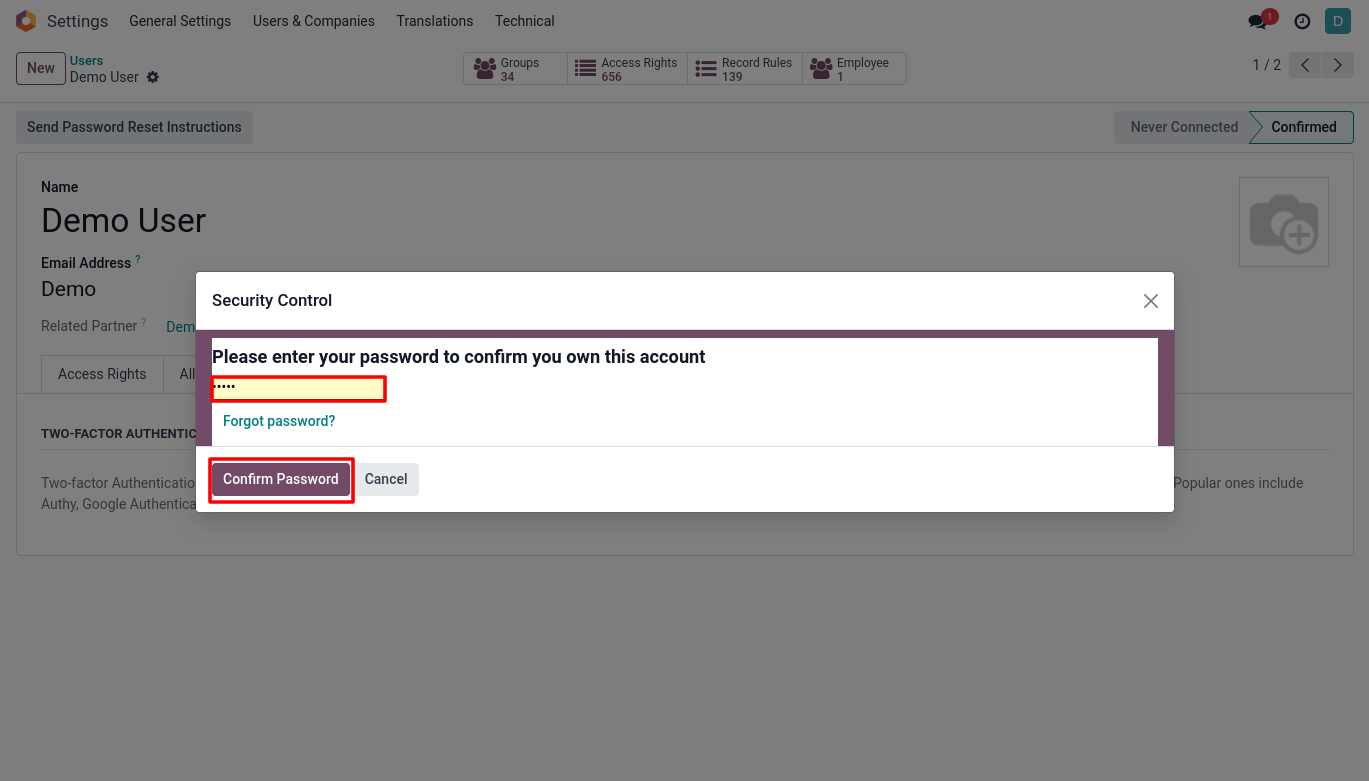Click the password input field
1369x781 pixels.
(x=298, y=388)
